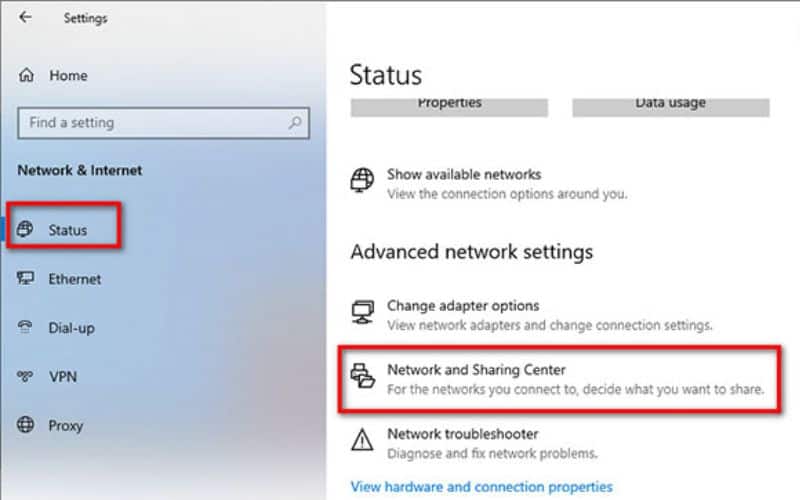Click the Ethernet monitor icon

click(26, 278)
